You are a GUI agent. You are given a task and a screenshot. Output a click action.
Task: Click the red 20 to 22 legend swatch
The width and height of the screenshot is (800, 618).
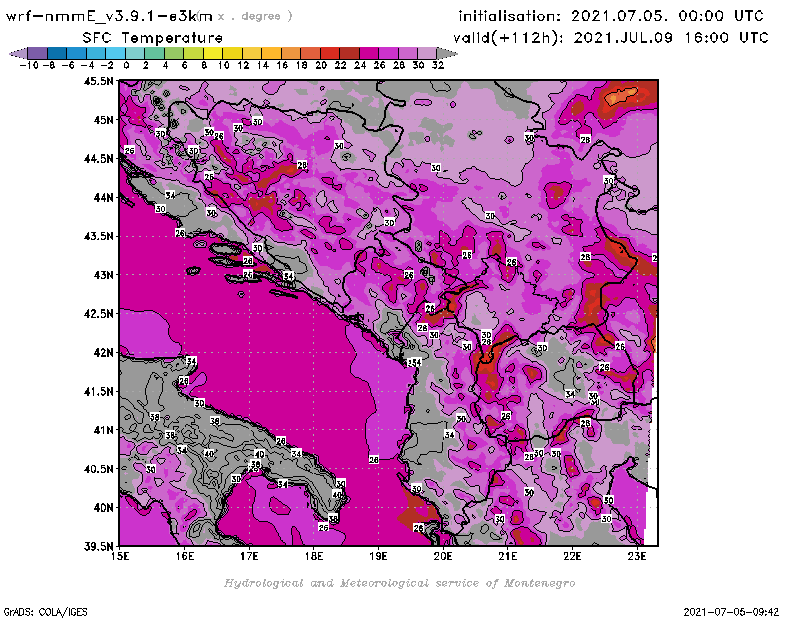[330, 53]
